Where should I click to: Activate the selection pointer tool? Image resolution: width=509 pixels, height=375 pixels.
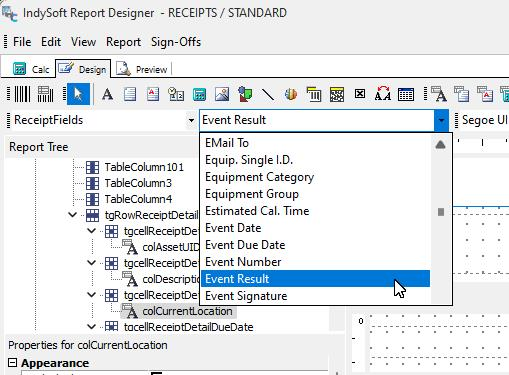click(78, 94)
